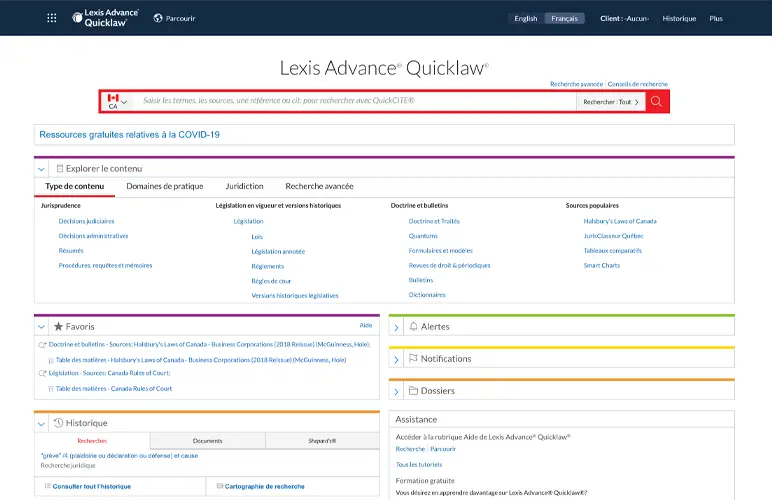The width and height of the screenshot is (772, 500).
Task: Click the Historique clock icon
Action: coord(58,423)
